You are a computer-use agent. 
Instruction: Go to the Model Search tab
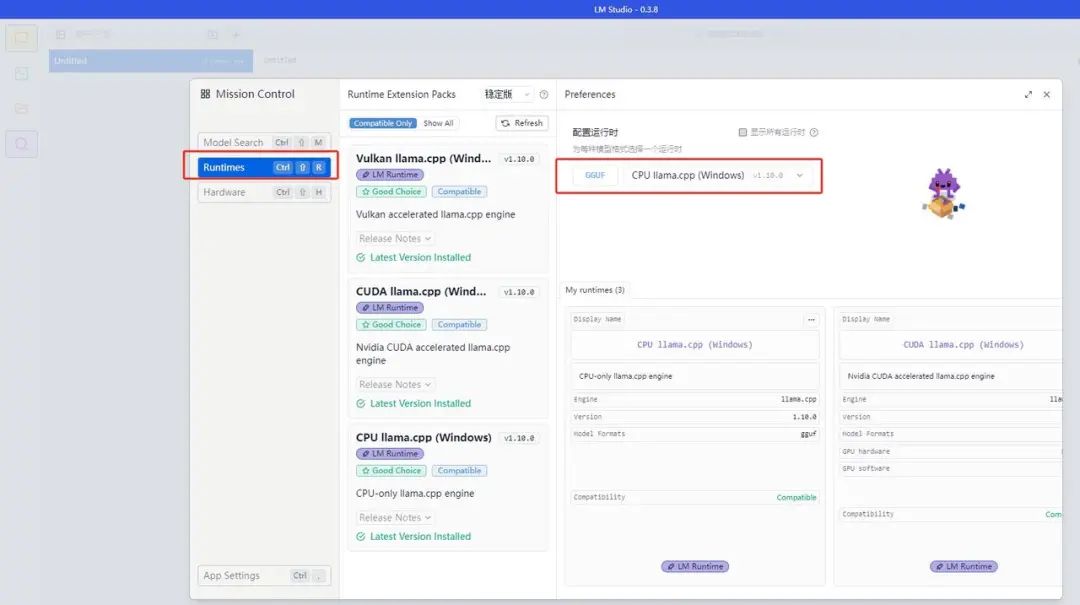coord(264,143)
